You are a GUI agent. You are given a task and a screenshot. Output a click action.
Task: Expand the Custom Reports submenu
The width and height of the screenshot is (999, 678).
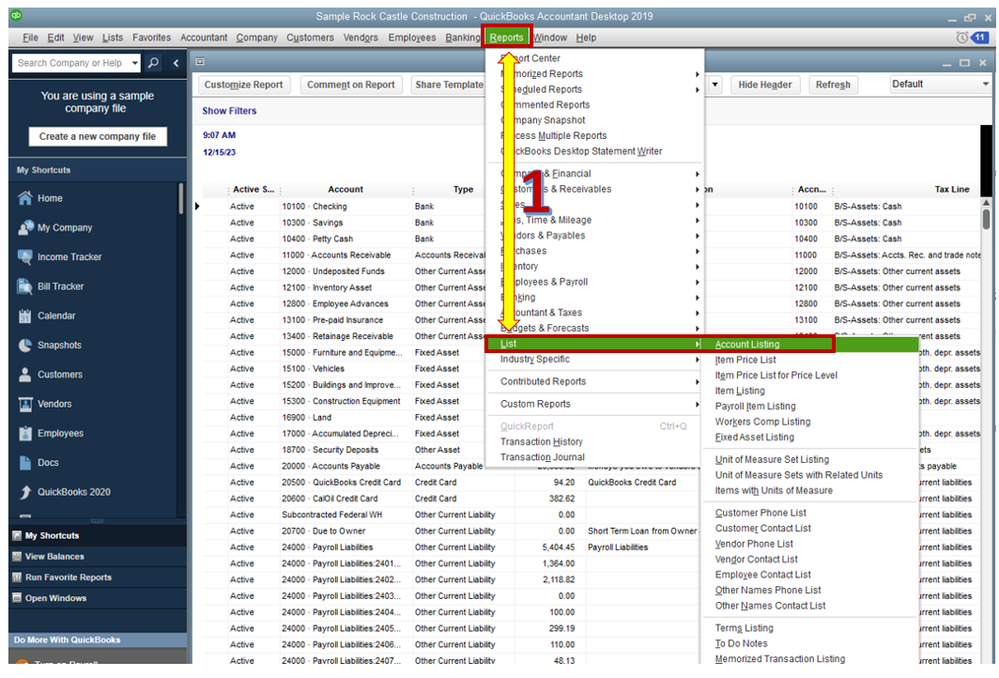[697, 404]
